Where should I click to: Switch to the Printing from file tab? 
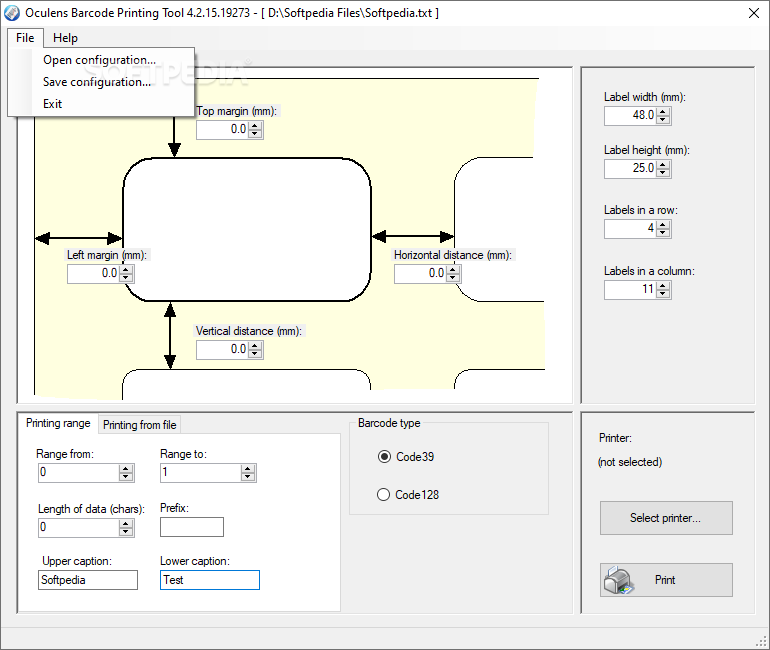[139, 425]
